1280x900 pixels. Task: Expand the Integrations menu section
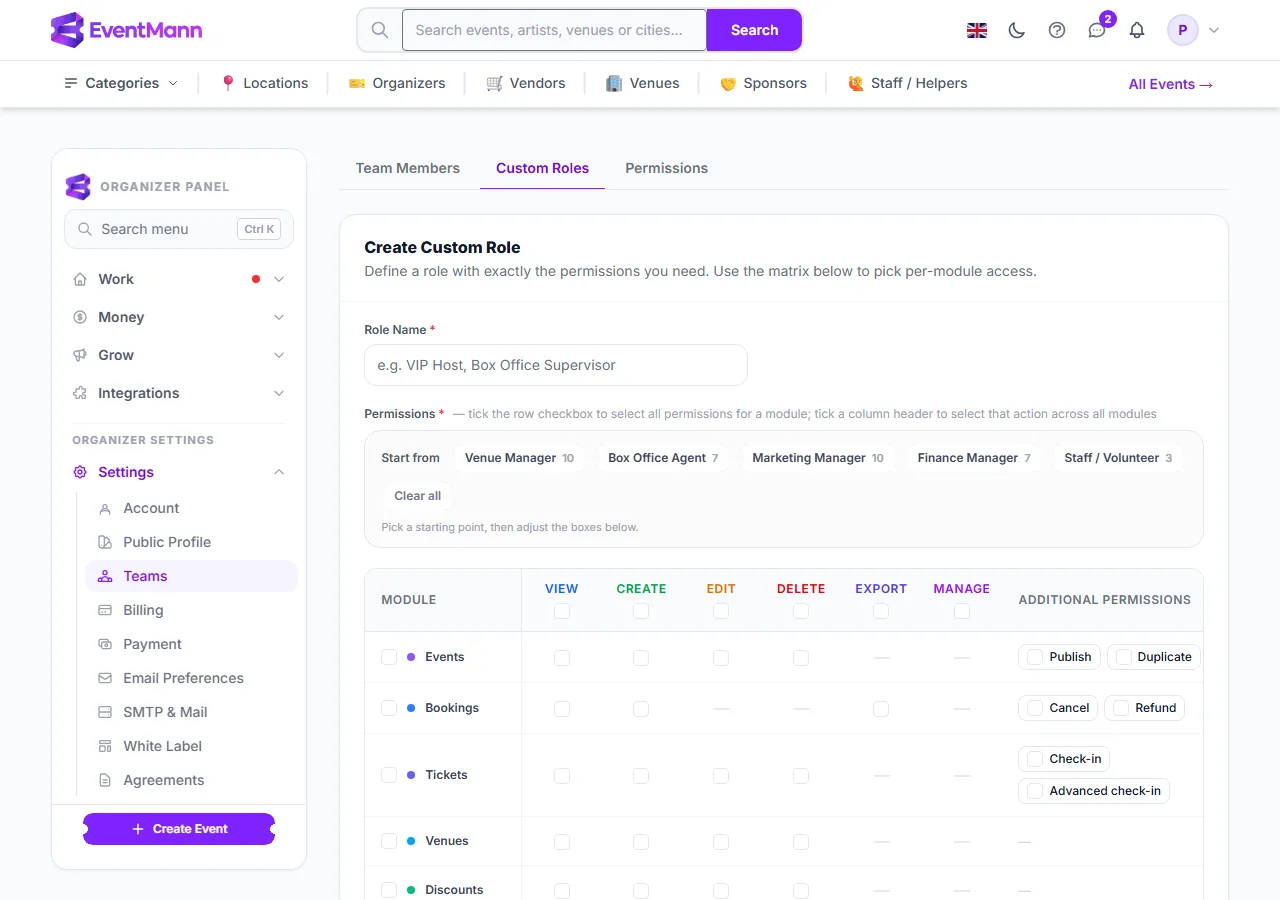179,393
